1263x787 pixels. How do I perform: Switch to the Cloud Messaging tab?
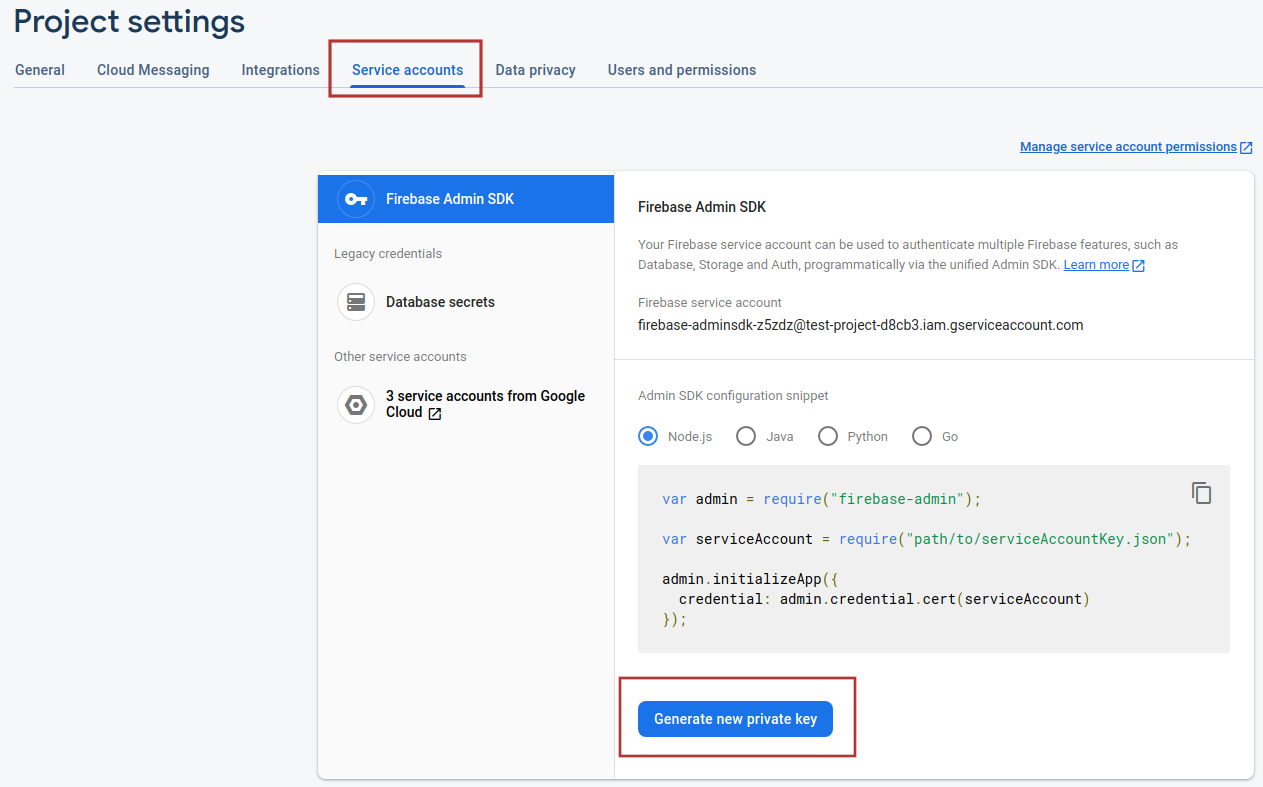153,70
